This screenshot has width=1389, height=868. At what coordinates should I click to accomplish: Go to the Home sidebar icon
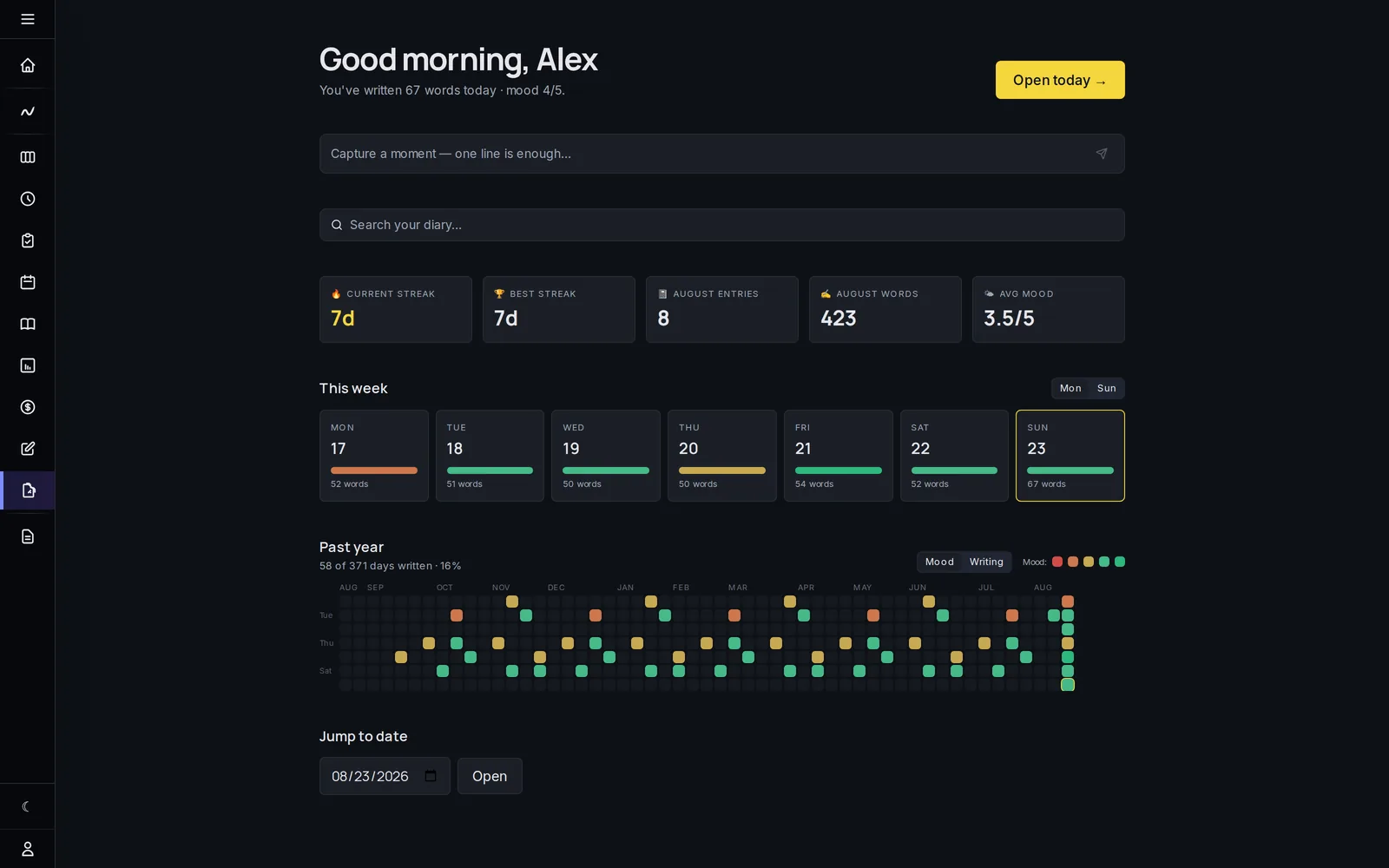point(28,65)
